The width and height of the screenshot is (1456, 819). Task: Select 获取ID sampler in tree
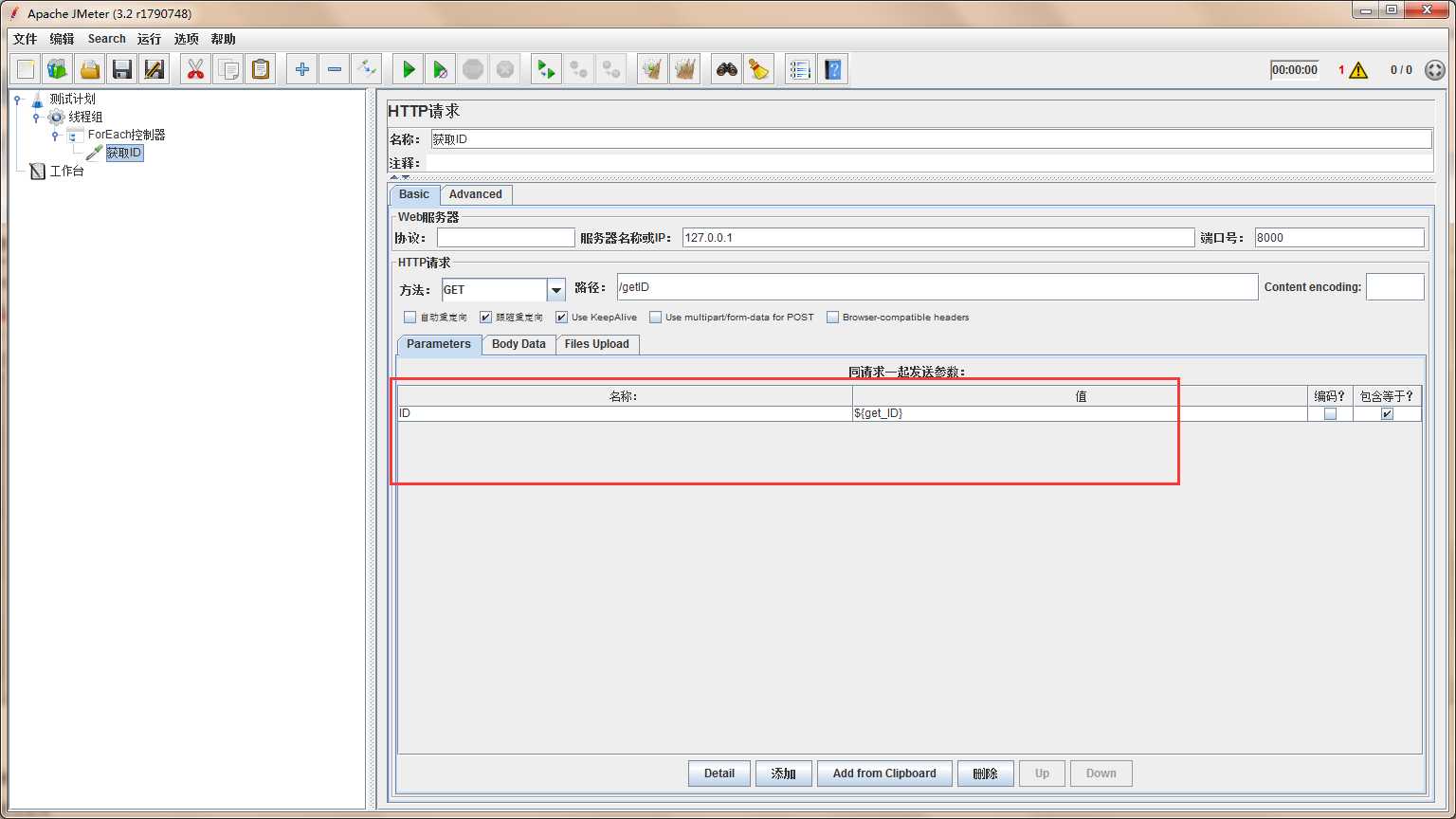click(x=124, y=153)
